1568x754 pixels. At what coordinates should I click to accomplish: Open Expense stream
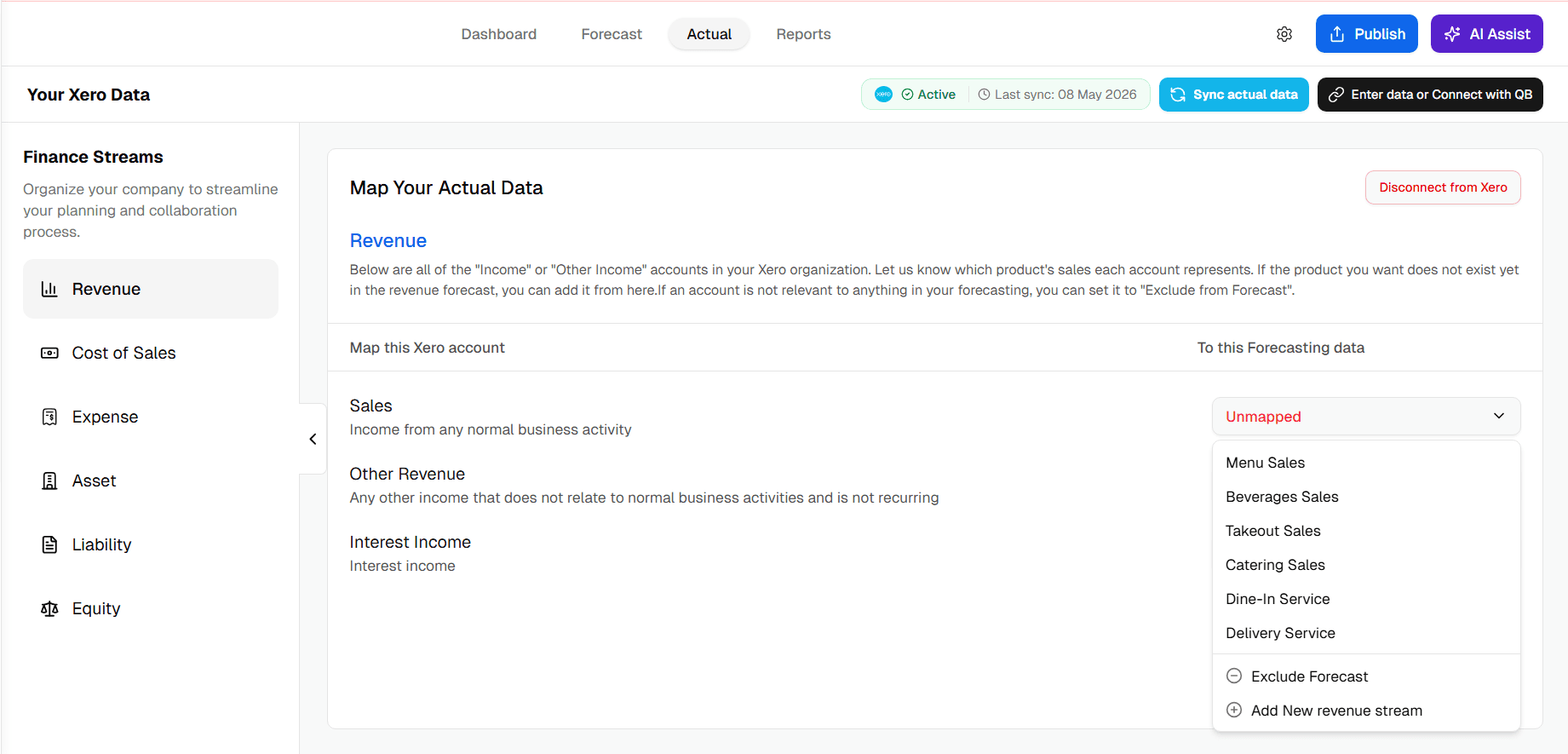click(x=151, y=417)
